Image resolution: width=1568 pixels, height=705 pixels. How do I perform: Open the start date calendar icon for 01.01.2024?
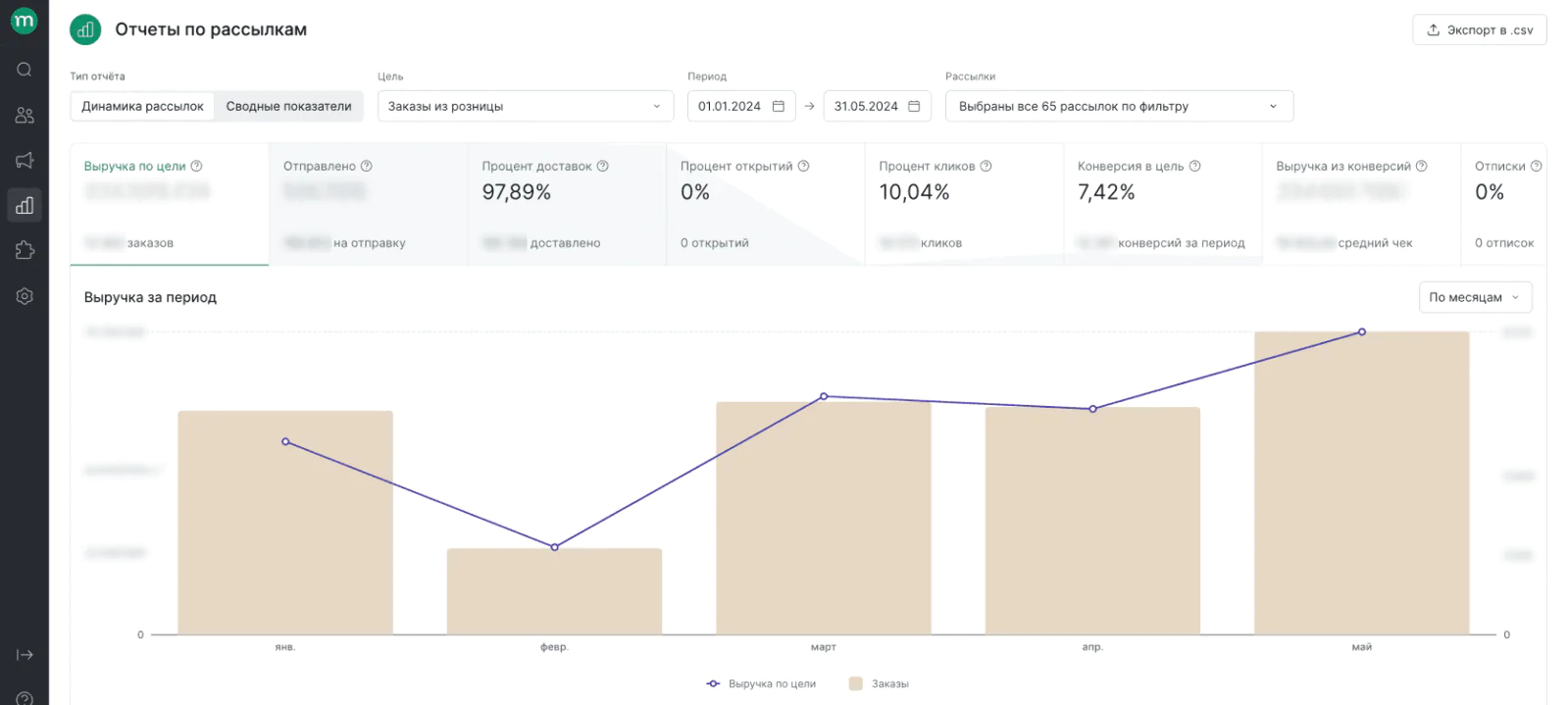click(779, 106)
